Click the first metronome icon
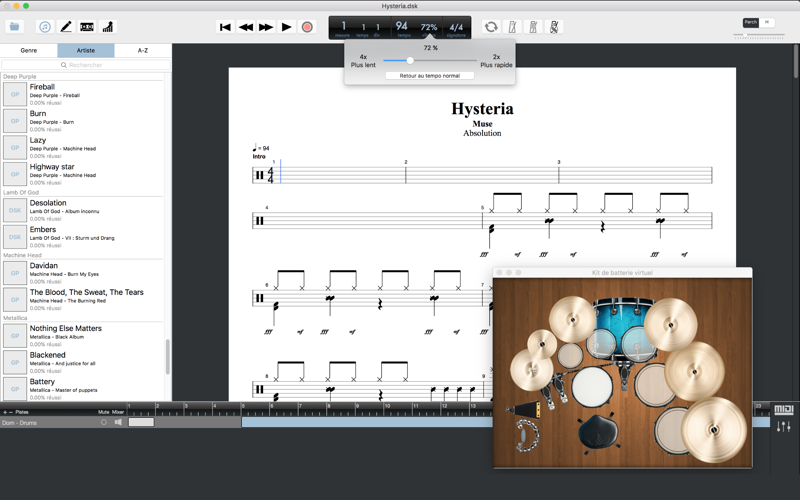800x500 pixels. [x=512, y=27]
